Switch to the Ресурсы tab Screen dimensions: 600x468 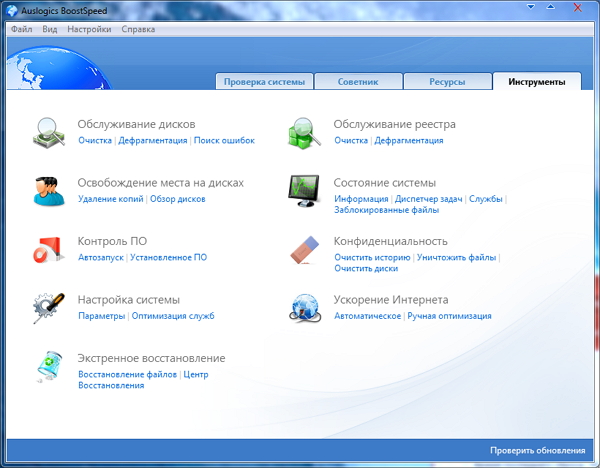tap(447, 82)
